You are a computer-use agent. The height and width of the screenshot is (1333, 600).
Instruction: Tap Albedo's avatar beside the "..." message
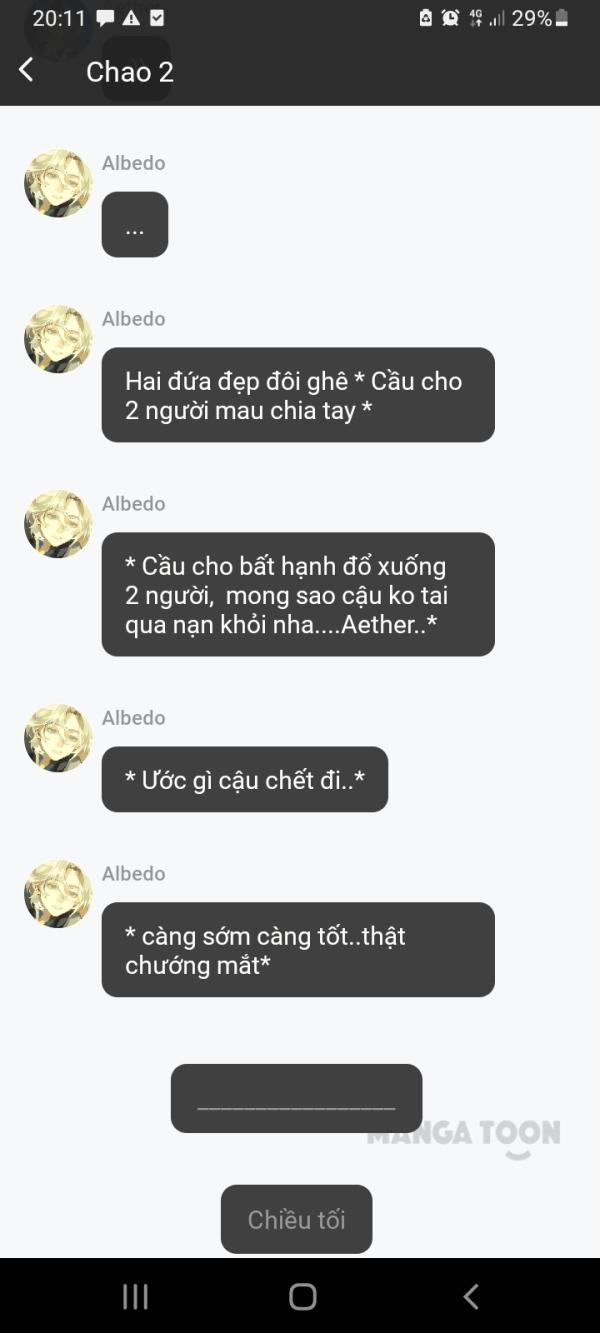[58, 184]
